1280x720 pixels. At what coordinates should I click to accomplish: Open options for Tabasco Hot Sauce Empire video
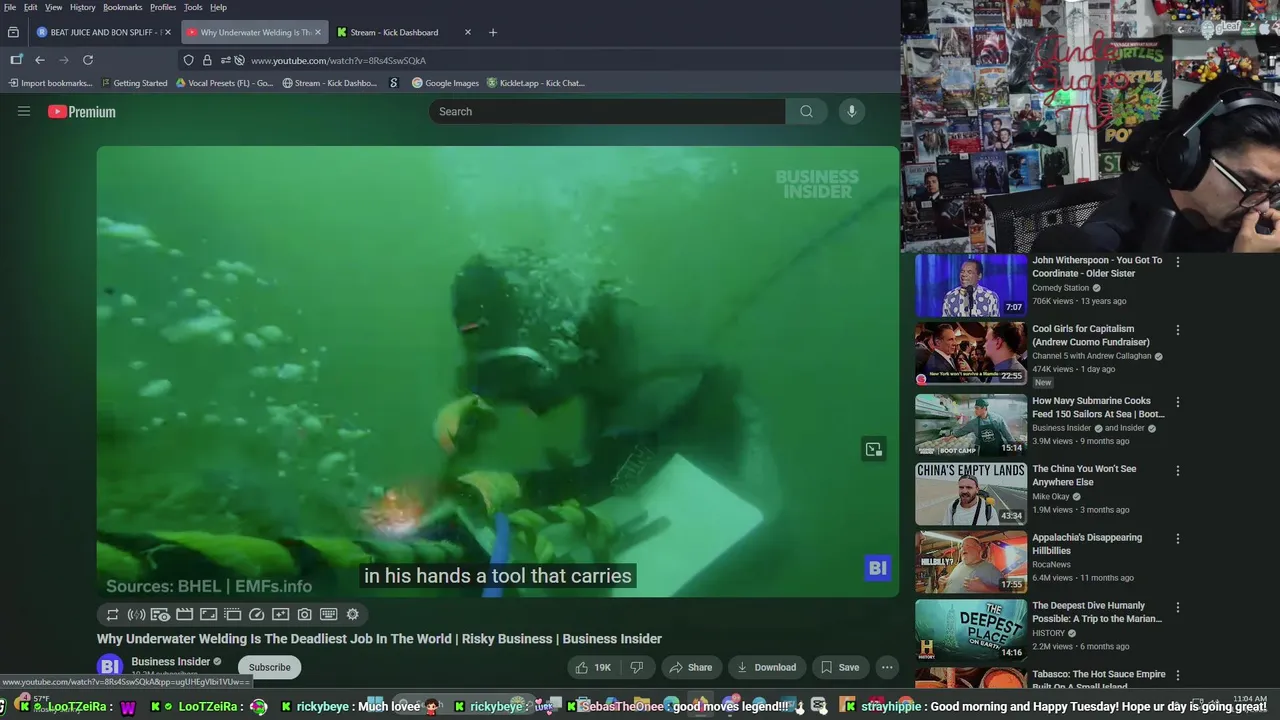[1177, 676]
